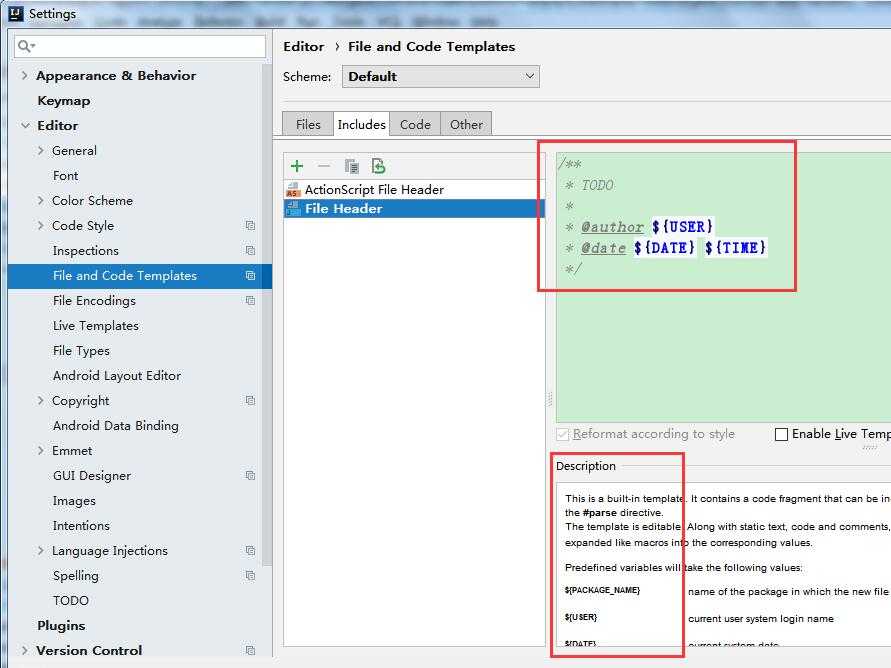Image resolution: width=891 pixels, height=668 pixels.
Task: Click project-level icon beside GUI Designer
Action: click(x=250, y=475)
